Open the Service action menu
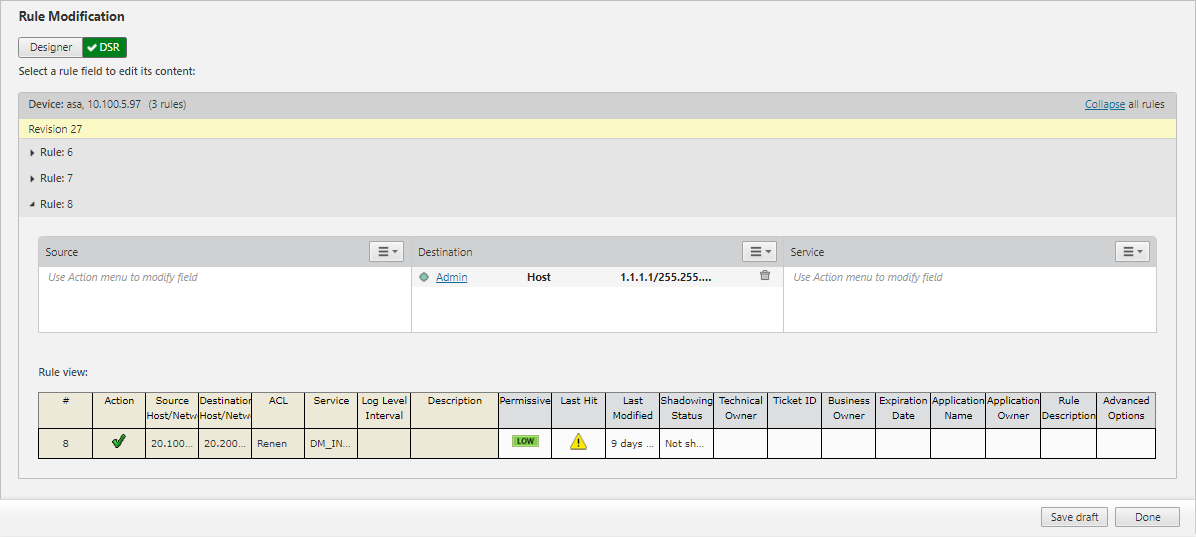Viewport: 1196px width, 537px height. pos(1132,252)
